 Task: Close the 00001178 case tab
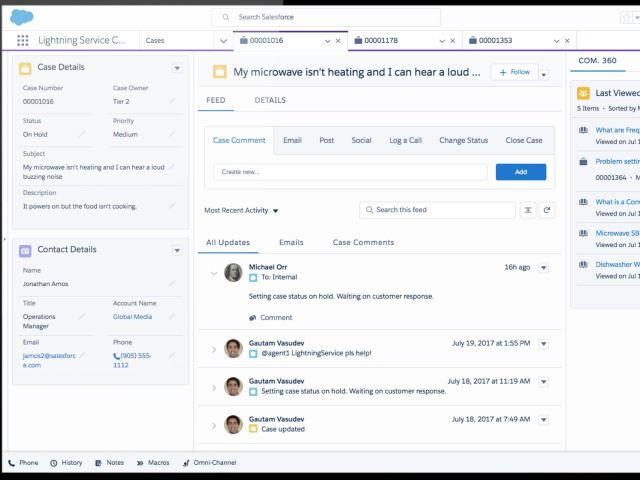pyautogui.click(x=452, y=41)
